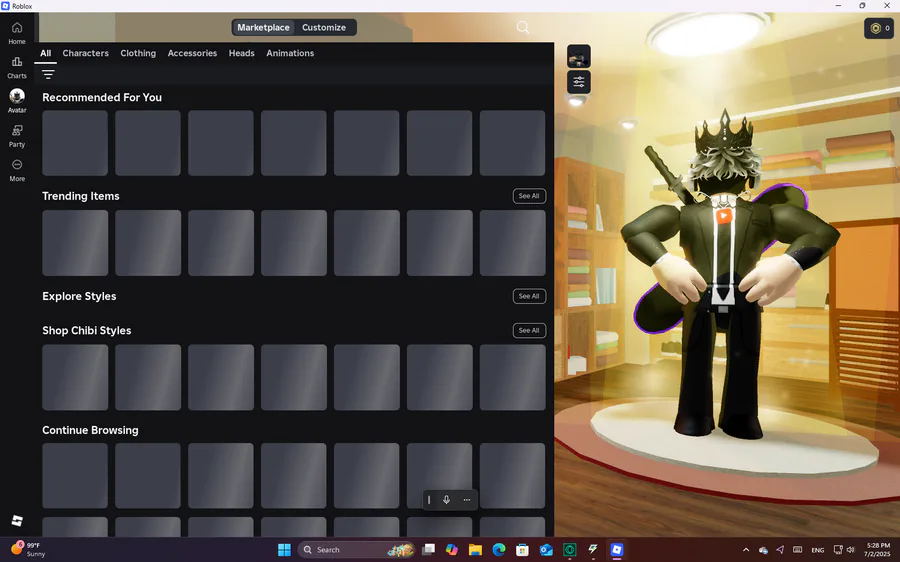
Task: Click the avatar character in preview
Action: [x=726, y=276]
